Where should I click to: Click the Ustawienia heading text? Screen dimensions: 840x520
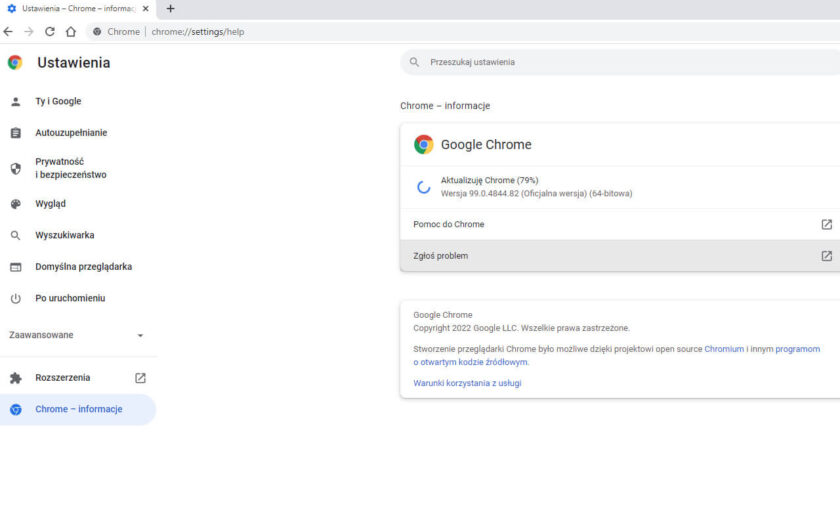click(x=74, y=63)
